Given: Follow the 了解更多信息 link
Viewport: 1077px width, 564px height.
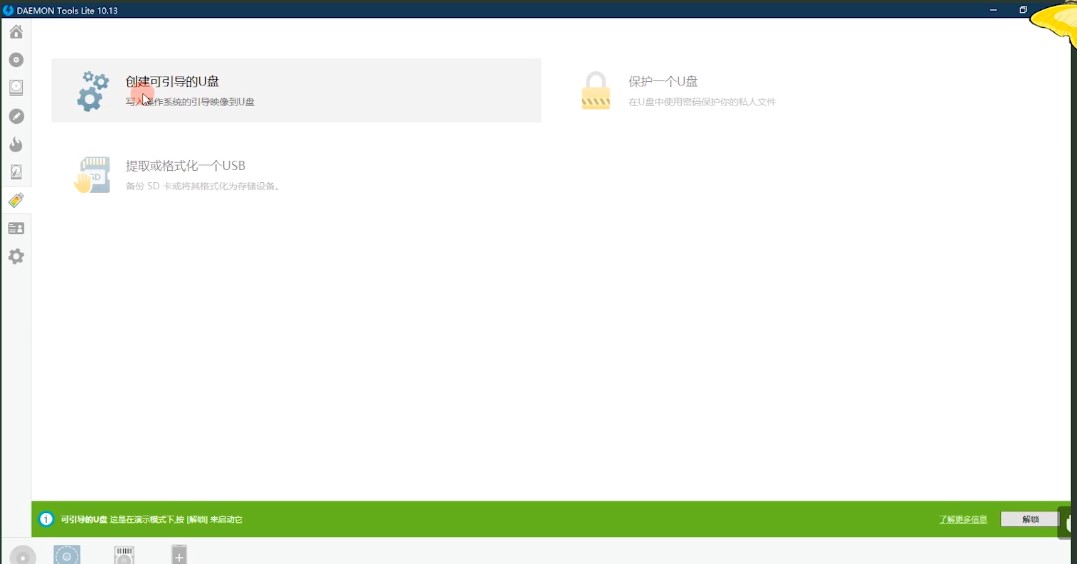Looking at the screenshot, I should (963, 519).
